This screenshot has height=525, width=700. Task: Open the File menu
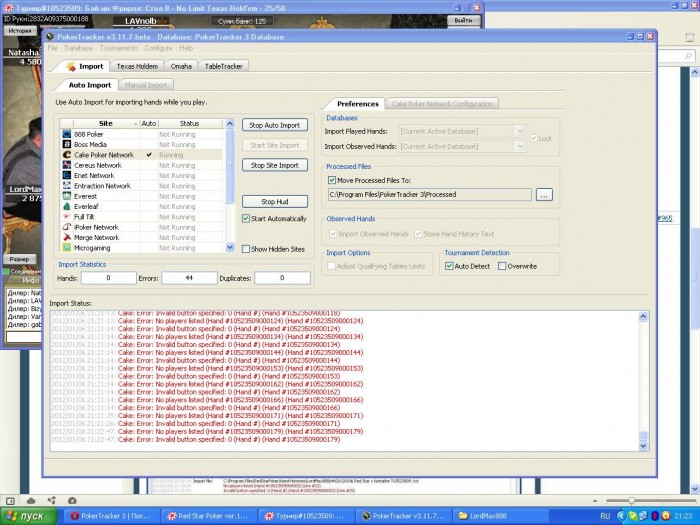[52, 48]
